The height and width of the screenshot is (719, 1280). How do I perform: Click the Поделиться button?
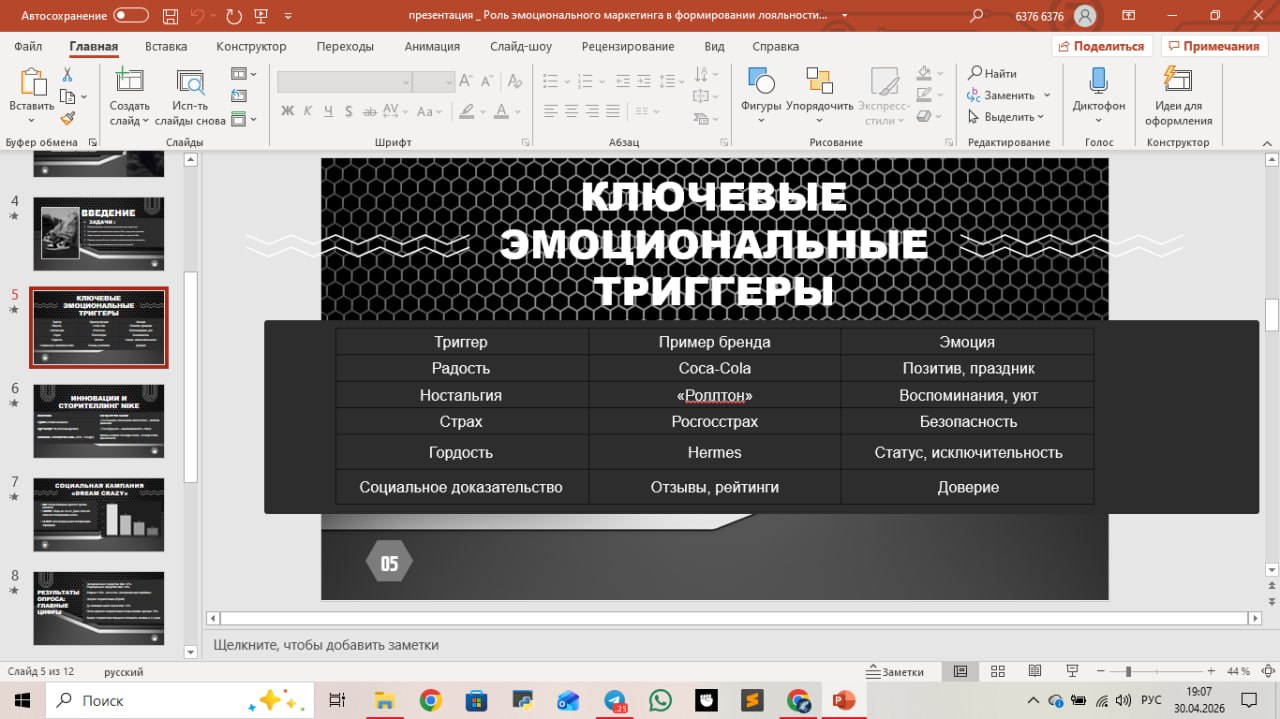[1102, 46]
